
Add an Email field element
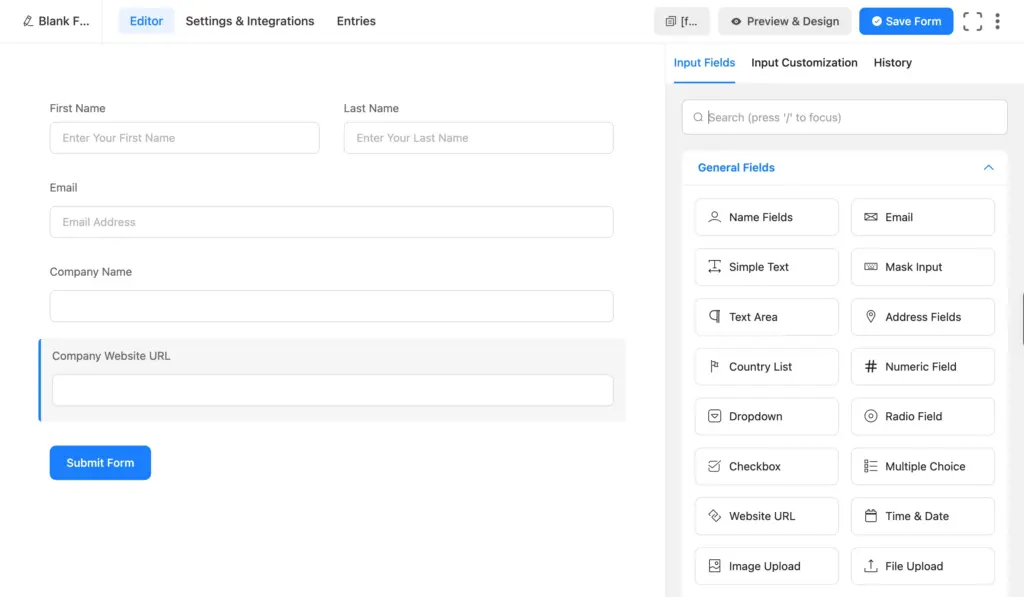[x=923, y=218]
